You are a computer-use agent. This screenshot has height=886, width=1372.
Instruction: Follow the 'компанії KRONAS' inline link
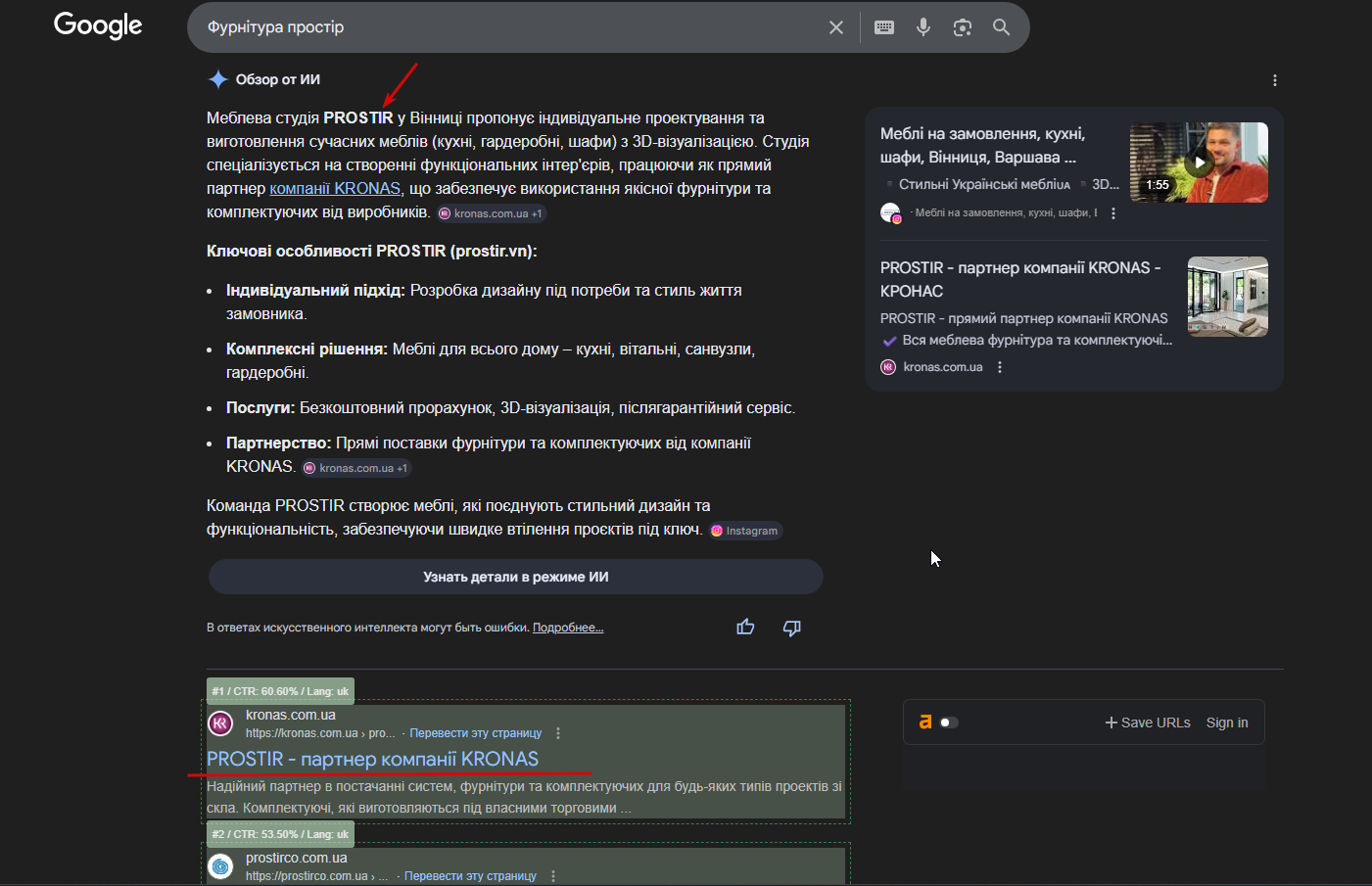[x=335, y=188]
